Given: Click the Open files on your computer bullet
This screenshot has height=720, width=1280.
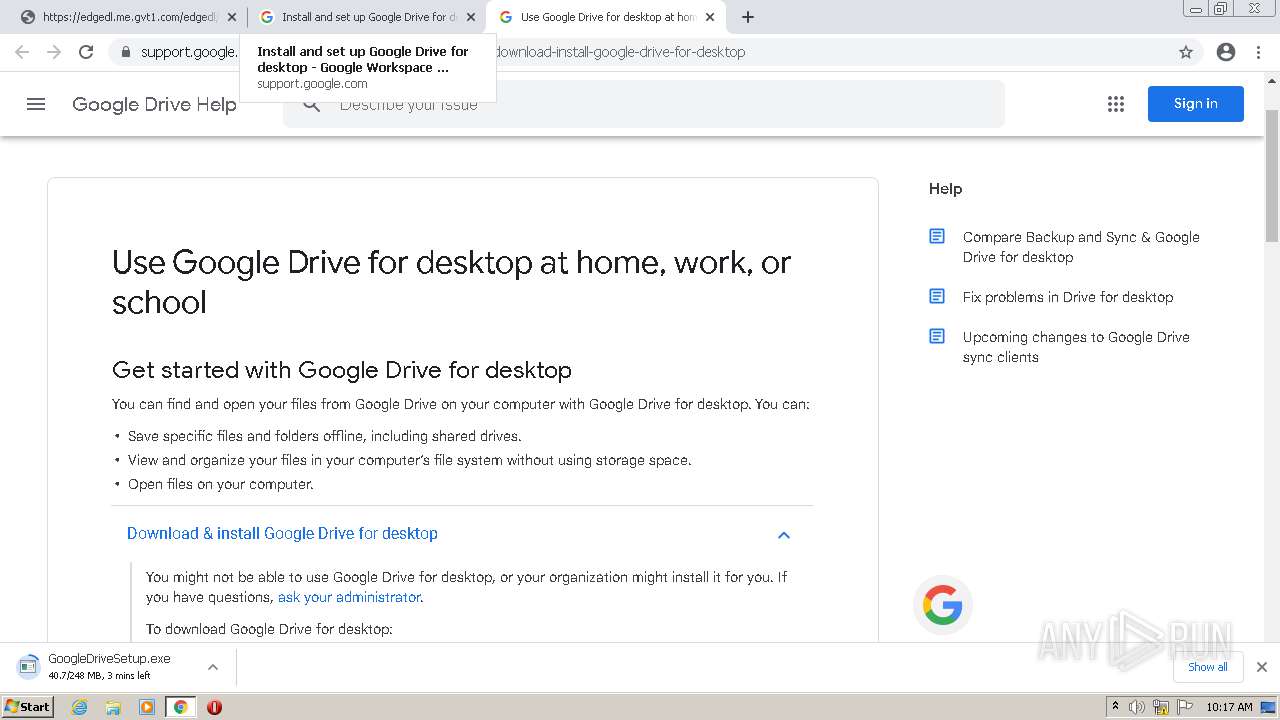Looking at the screenshot, I should coord(221,484).
